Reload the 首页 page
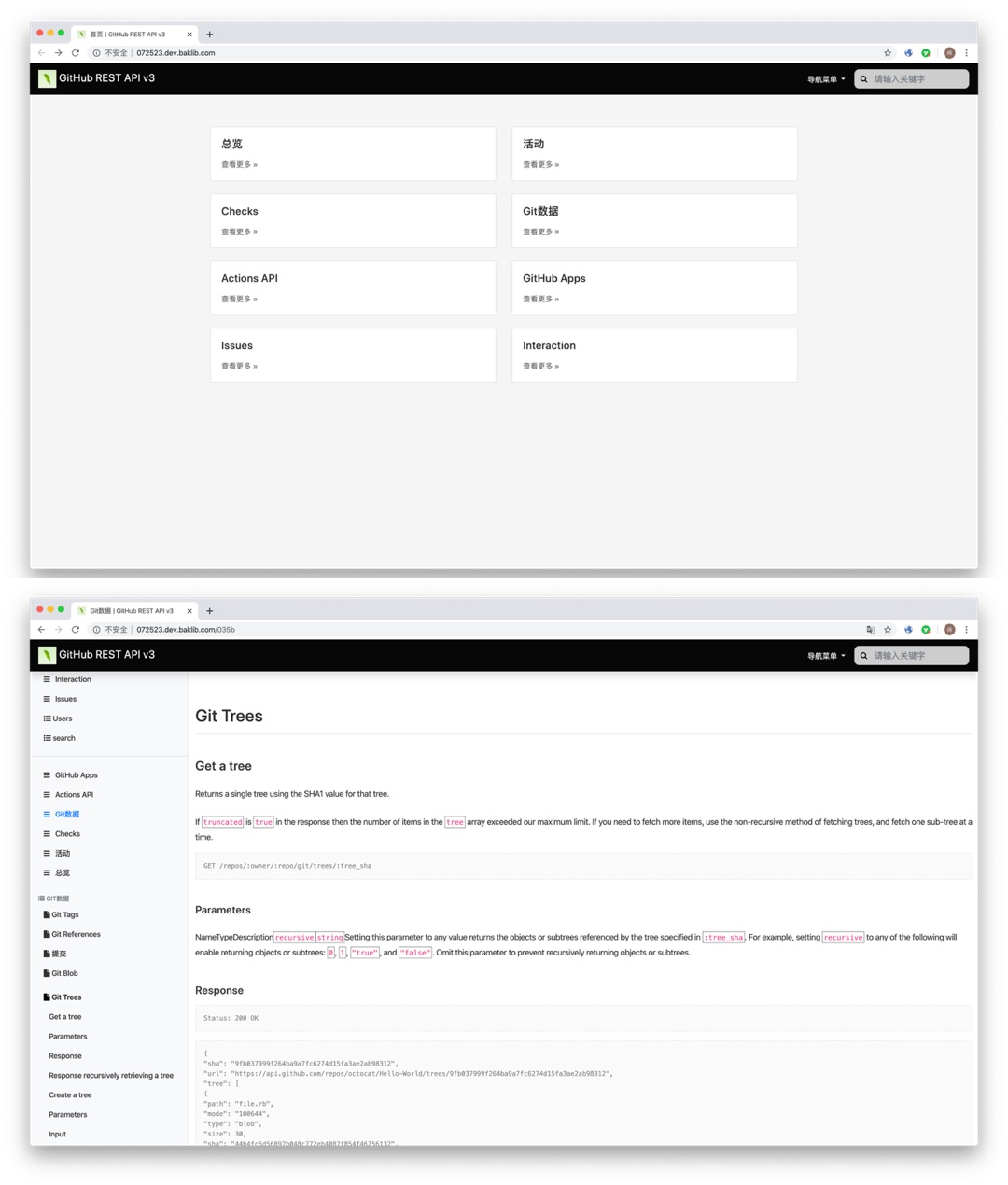 click(x=76, y=53)
